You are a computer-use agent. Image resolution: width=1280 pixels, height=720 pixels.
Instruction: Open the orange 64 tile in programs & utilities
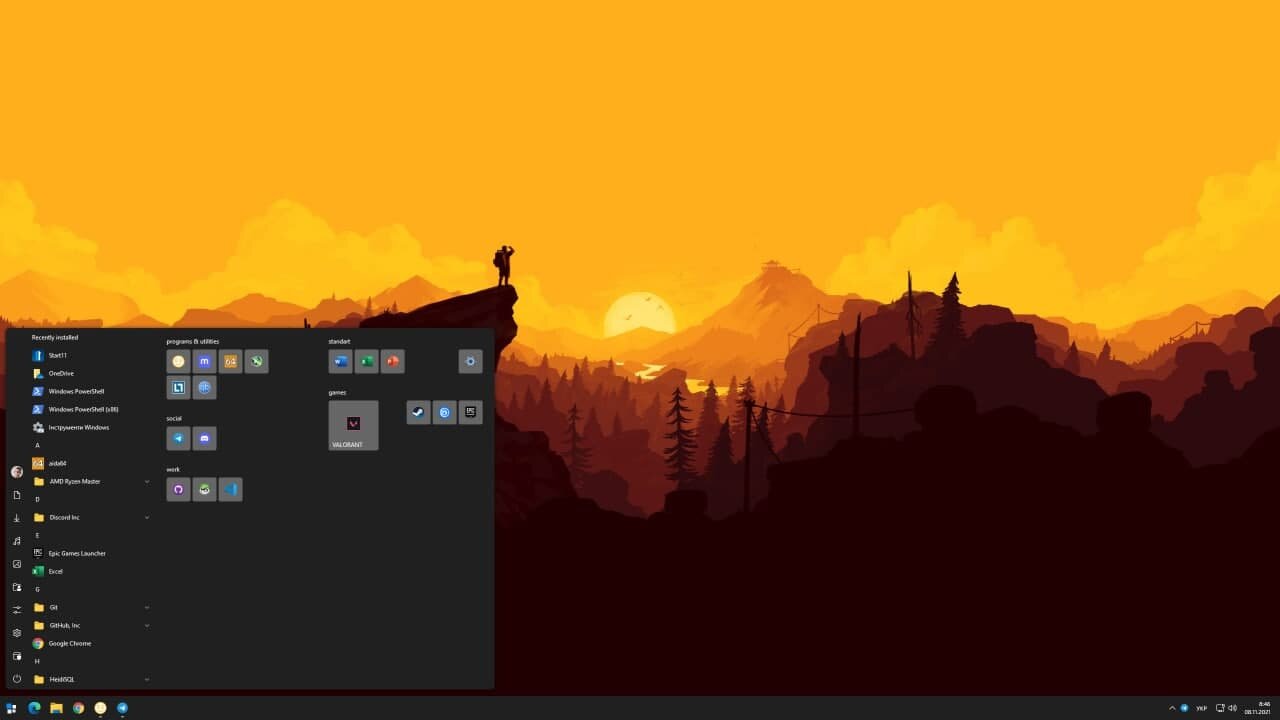tap(231, 361)
